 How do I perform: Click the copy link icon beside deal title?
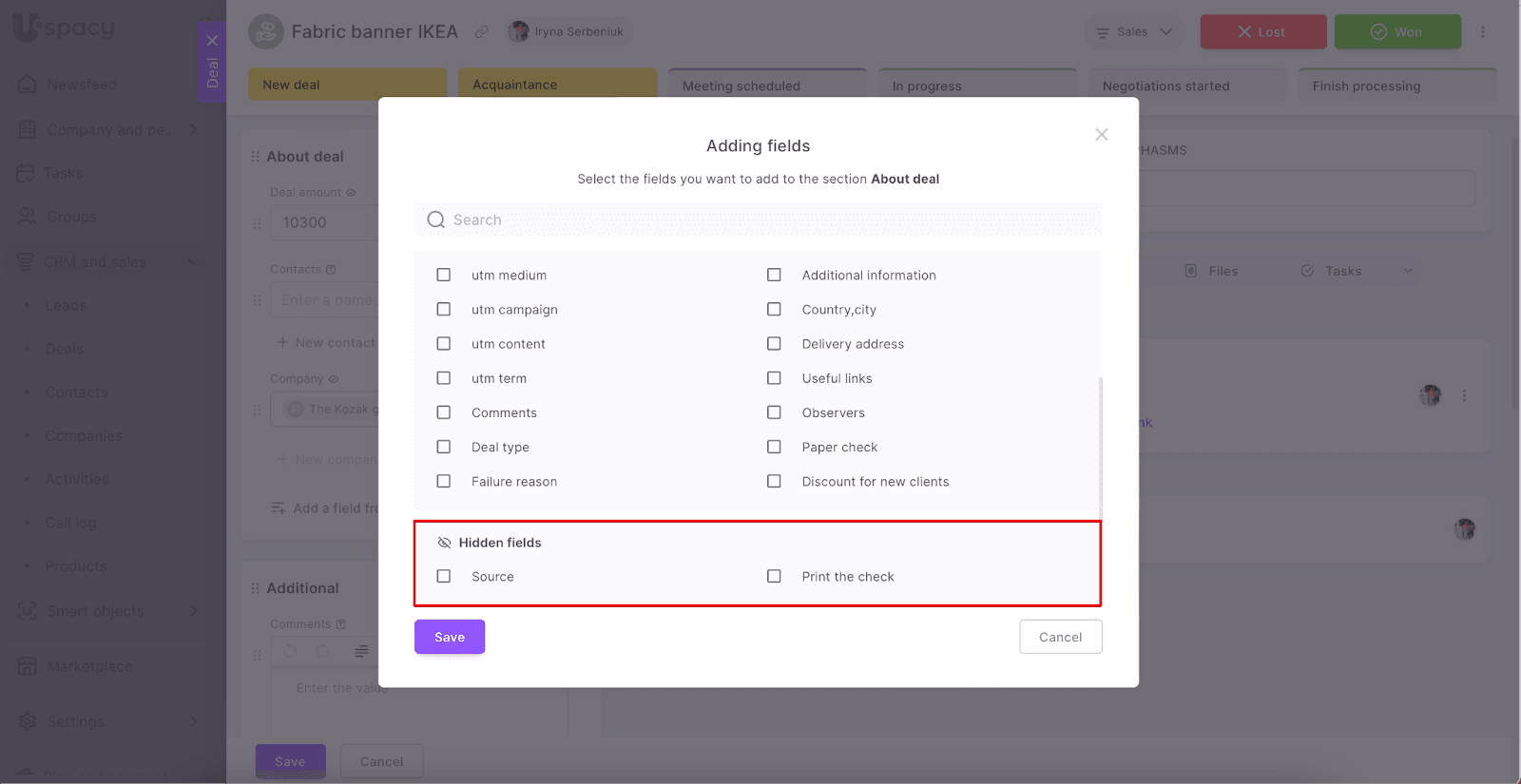(482, 32)
